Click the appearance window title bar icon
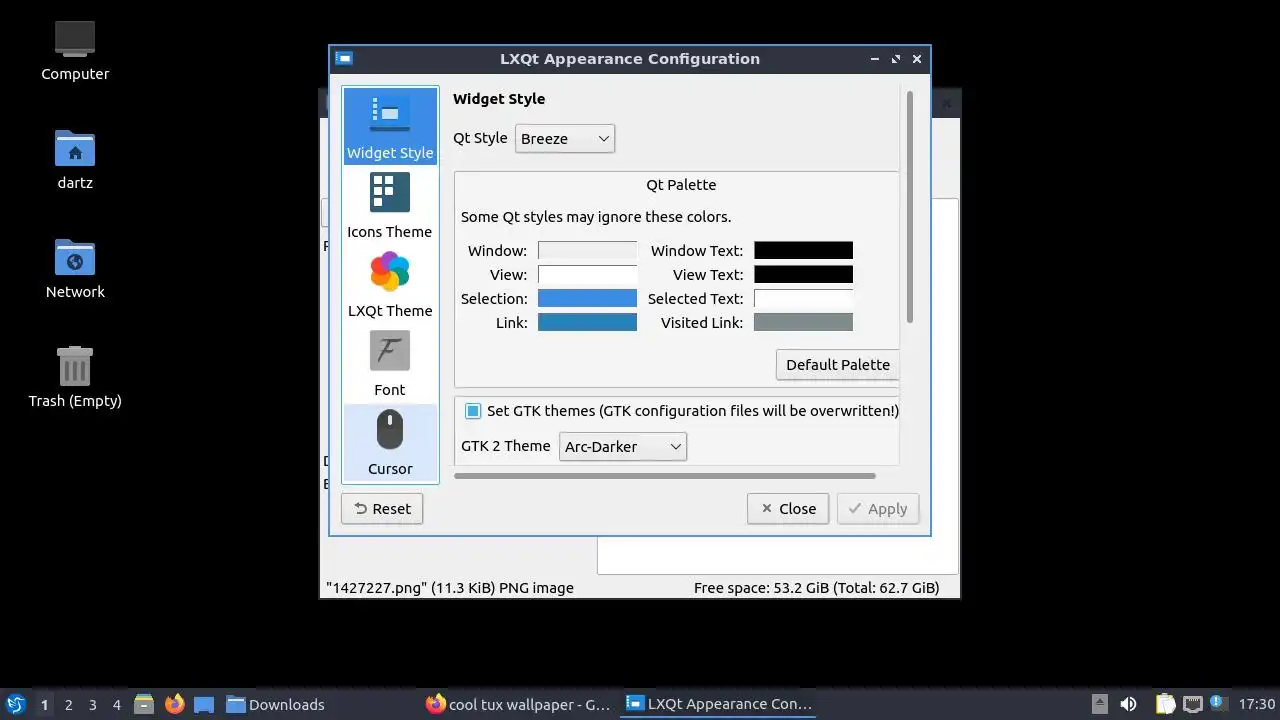This screenshot has height=720, width=1280. pyautogui.click(x=343, y=58)
